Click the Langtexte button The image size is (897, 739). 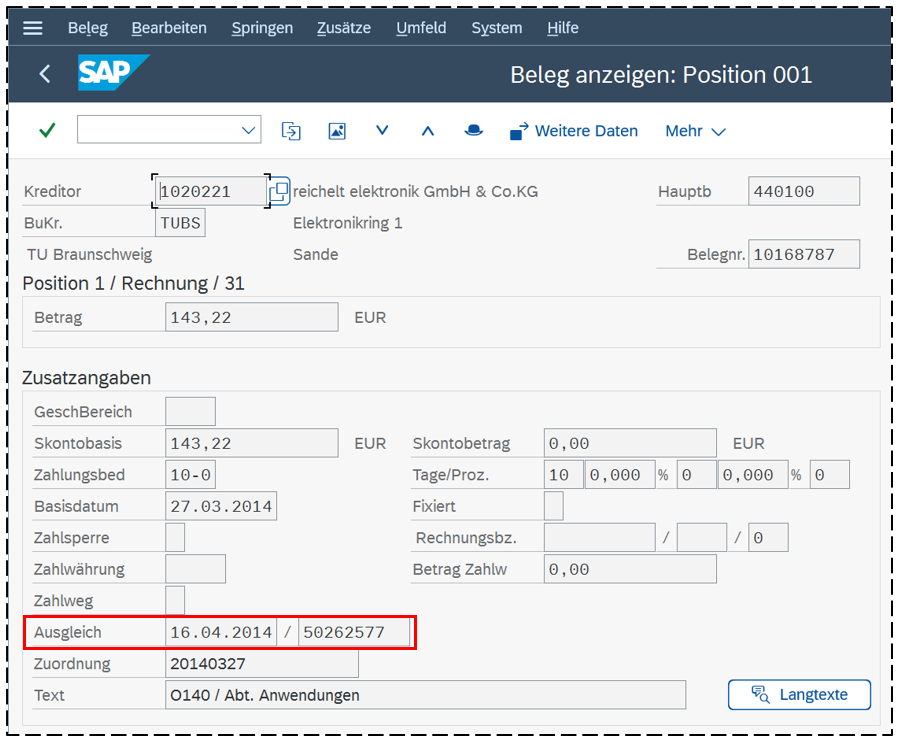[799, 694]
